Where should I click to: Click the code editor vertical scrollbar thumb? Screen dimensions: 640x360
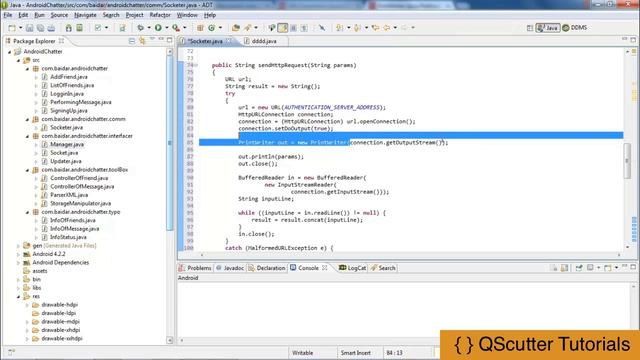click(627, 161)
